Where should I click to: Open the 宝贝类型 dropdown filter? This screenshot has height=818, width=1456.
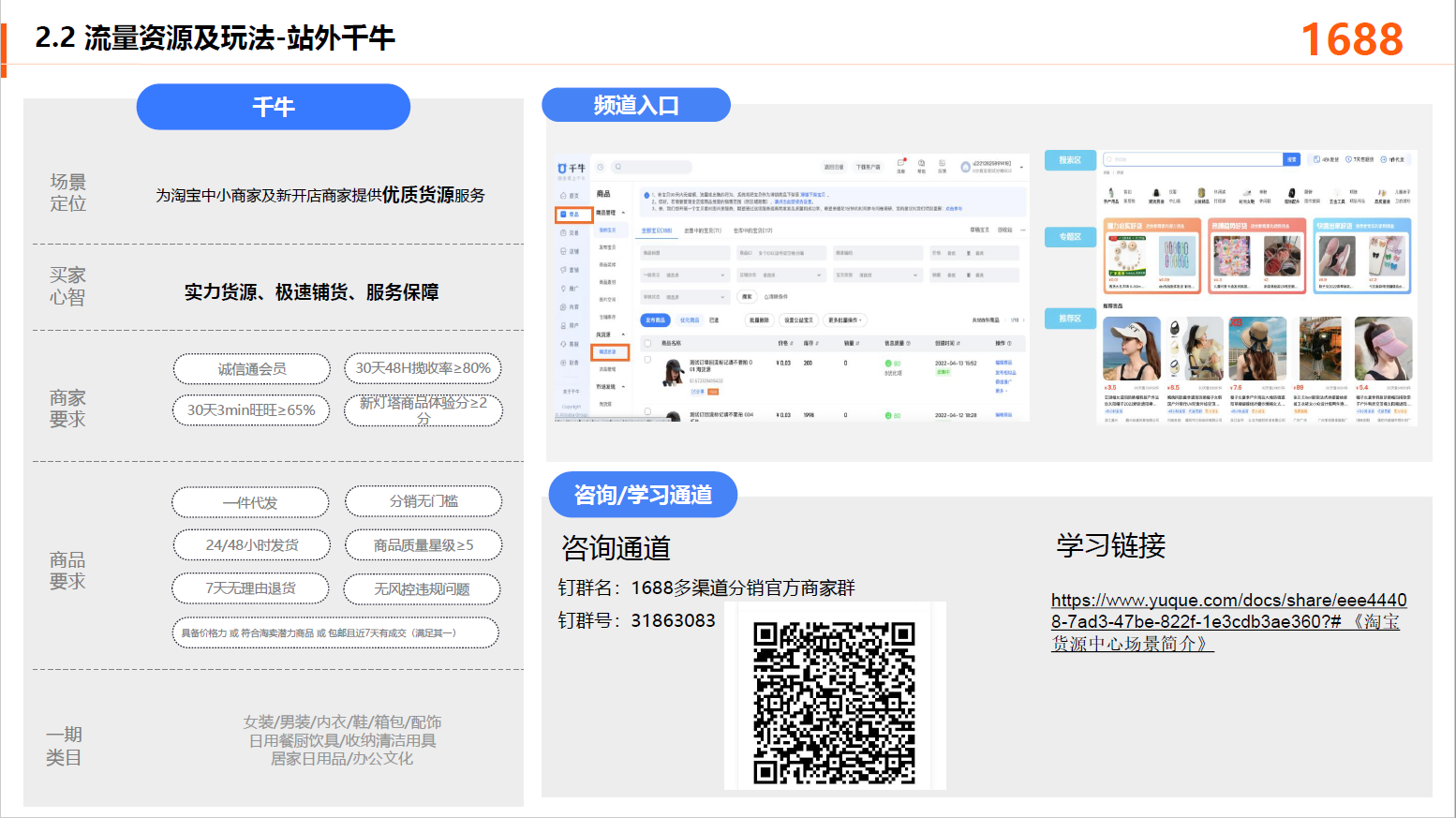point(878,275)
